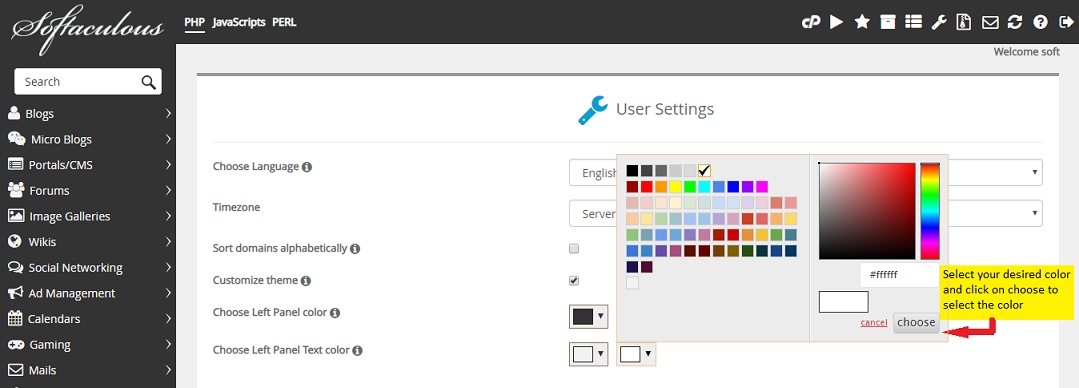Switch to the JavaScripts tab
The width and height of the screenshot is (1079, 388).
(239, 22)
